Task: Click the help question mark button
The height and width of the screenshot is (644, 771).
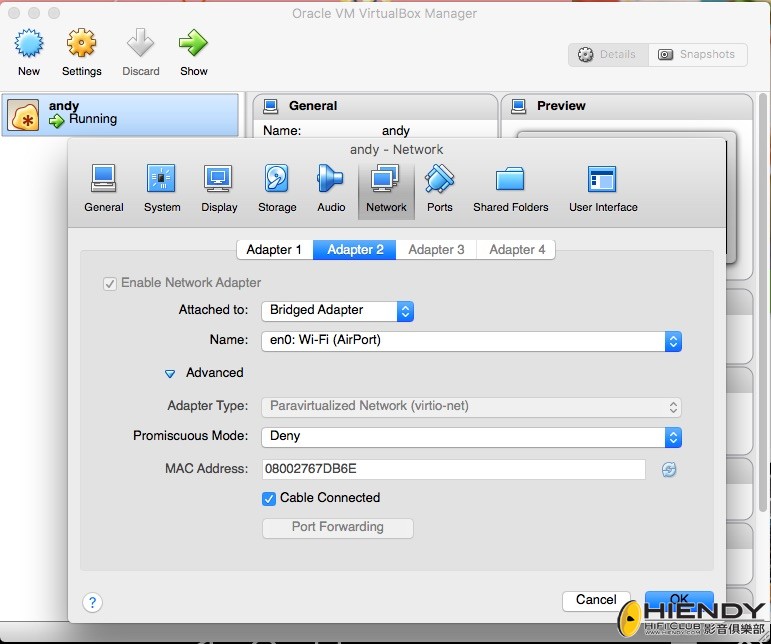Action: [x=92, y=602]
